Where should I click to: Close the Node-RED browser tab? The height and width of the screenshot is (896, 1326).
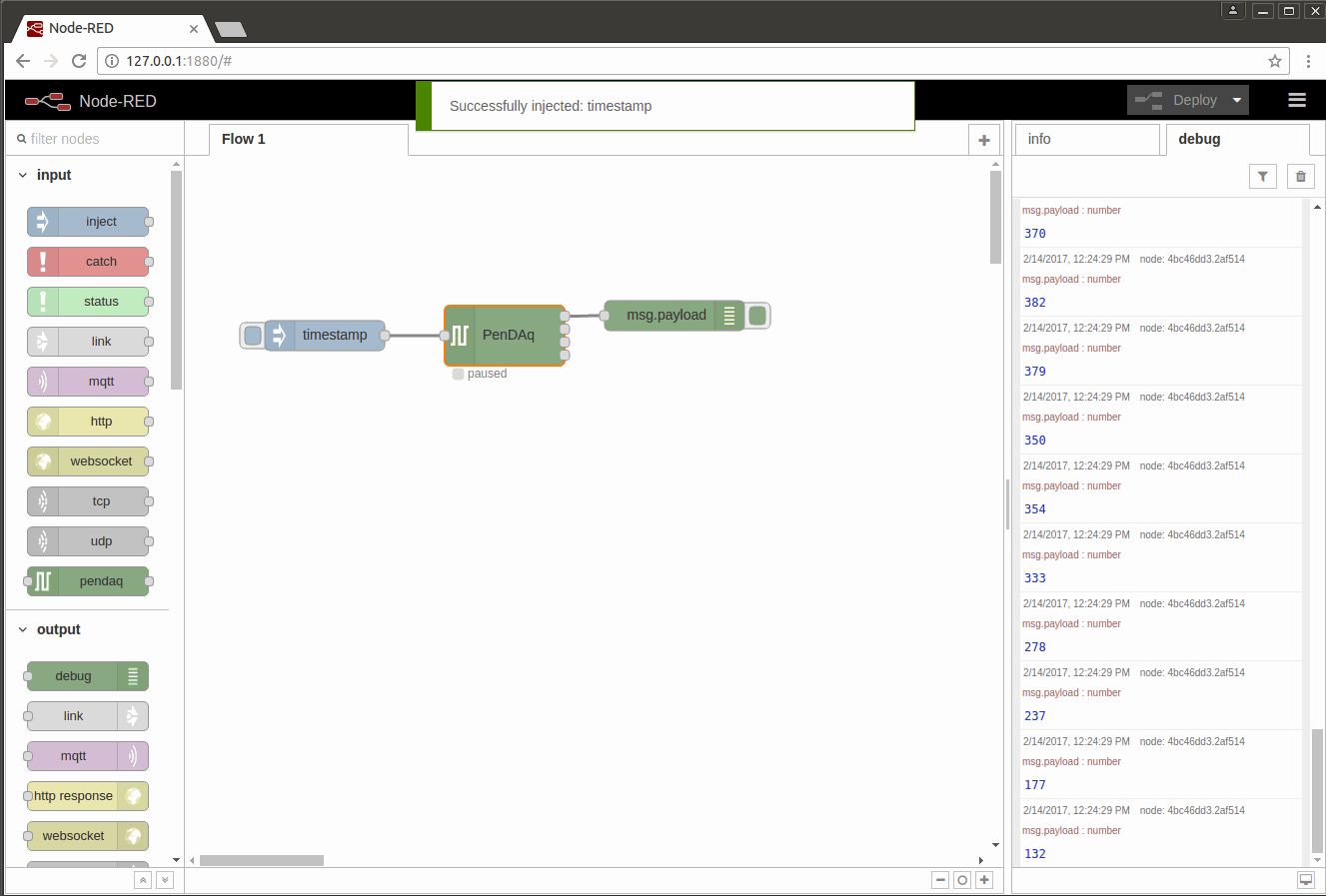pos(194,29)
